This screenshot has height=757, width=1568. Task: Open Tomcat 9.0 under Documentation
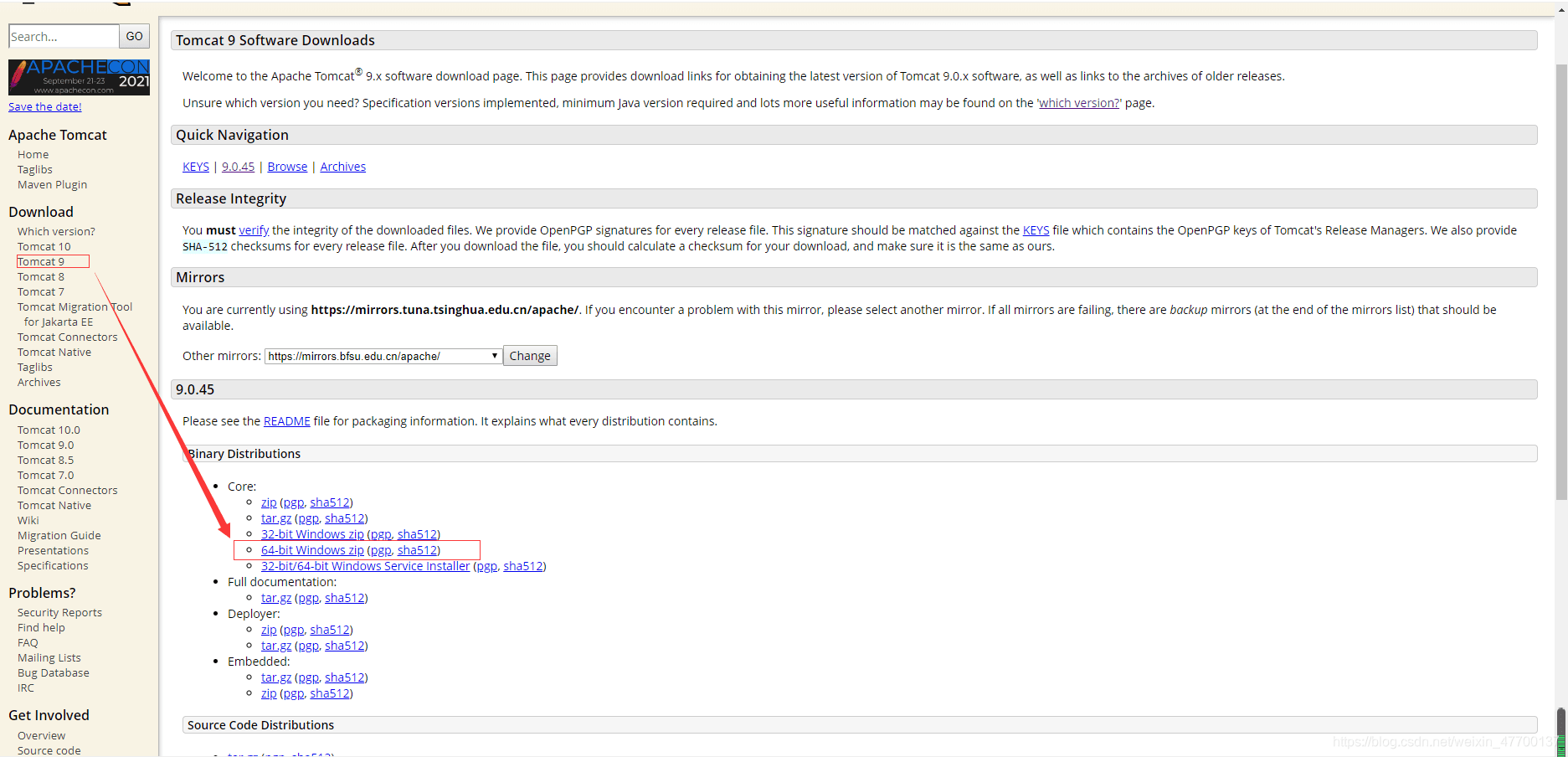[45, 445]
